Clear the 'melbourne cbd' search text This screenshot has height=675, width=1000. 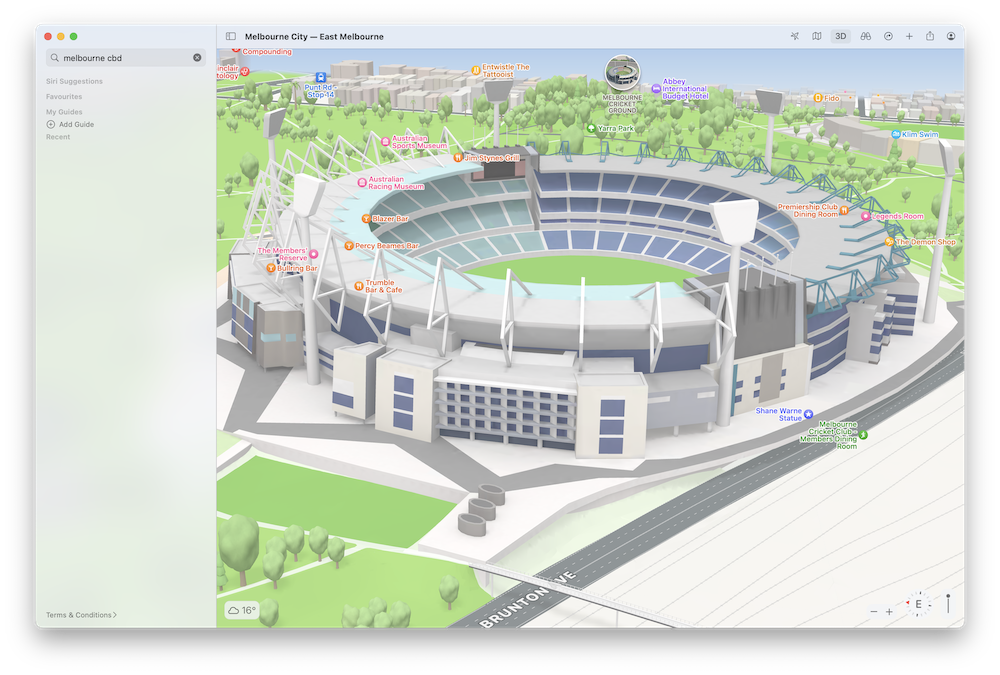tap(197, 58)
